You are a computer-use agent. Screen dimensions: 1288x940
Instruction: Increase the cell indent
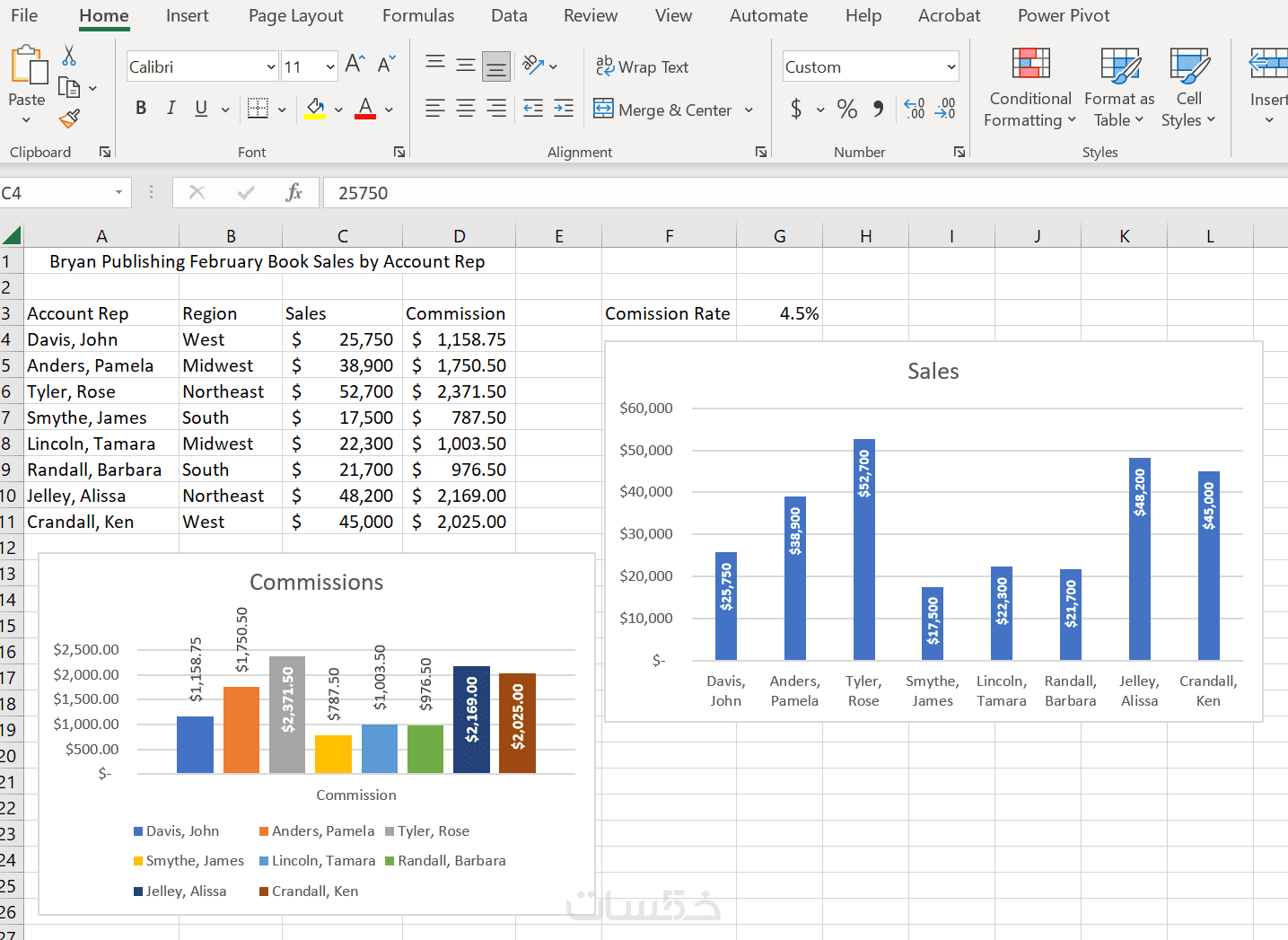click(564, 109)
